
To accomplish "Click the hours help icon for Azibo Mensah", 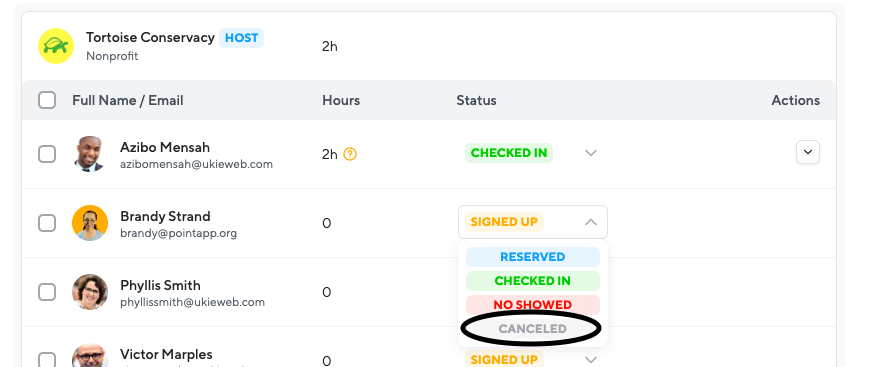I will coord(350,154).
